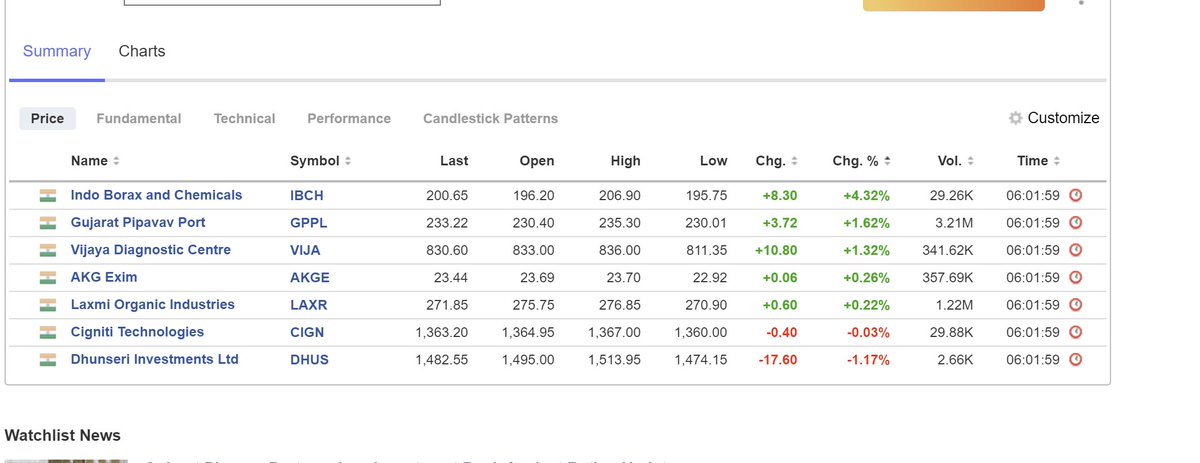Click the High column header
The height and width of the screenshot is (463, 1200).
click(626, 161)
